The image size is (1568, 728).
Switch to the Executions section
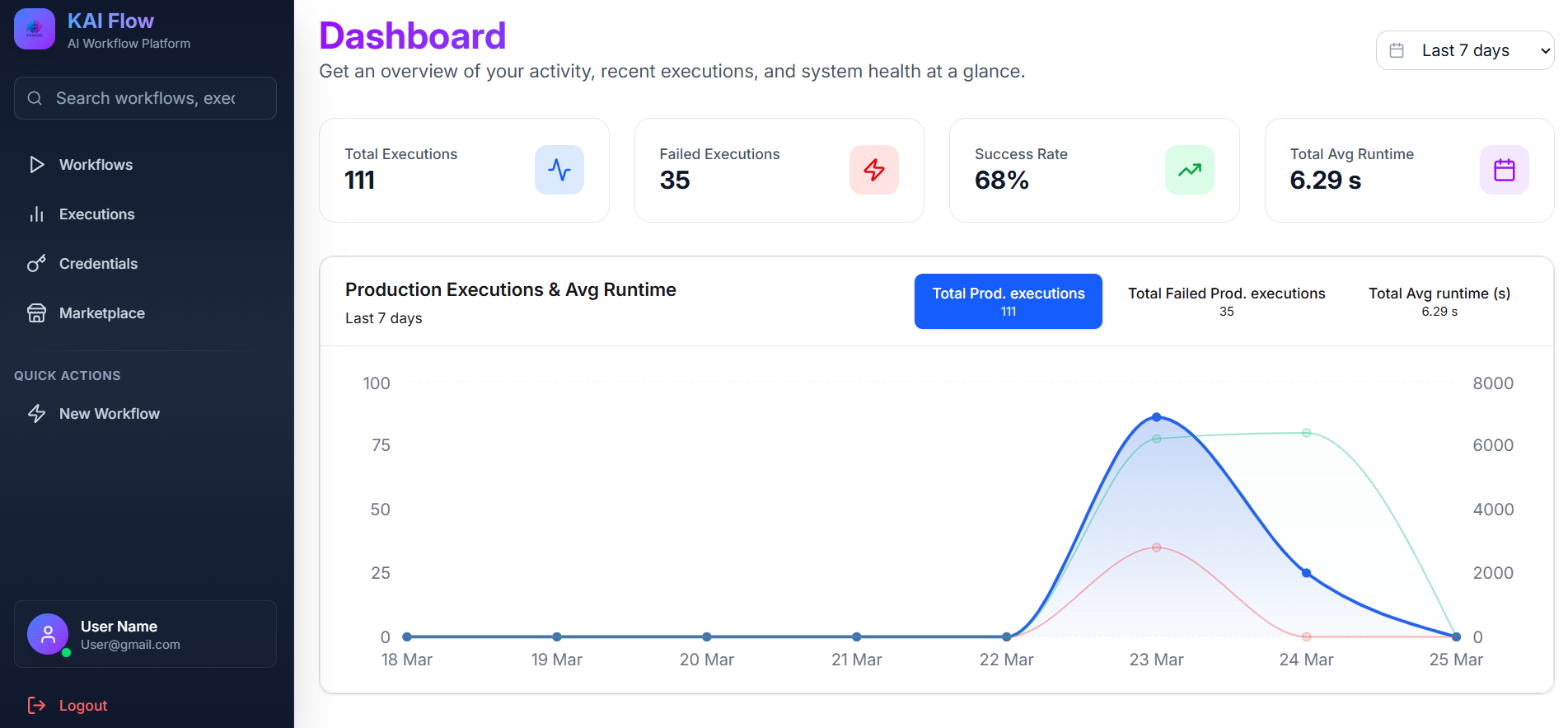point(96,214)
